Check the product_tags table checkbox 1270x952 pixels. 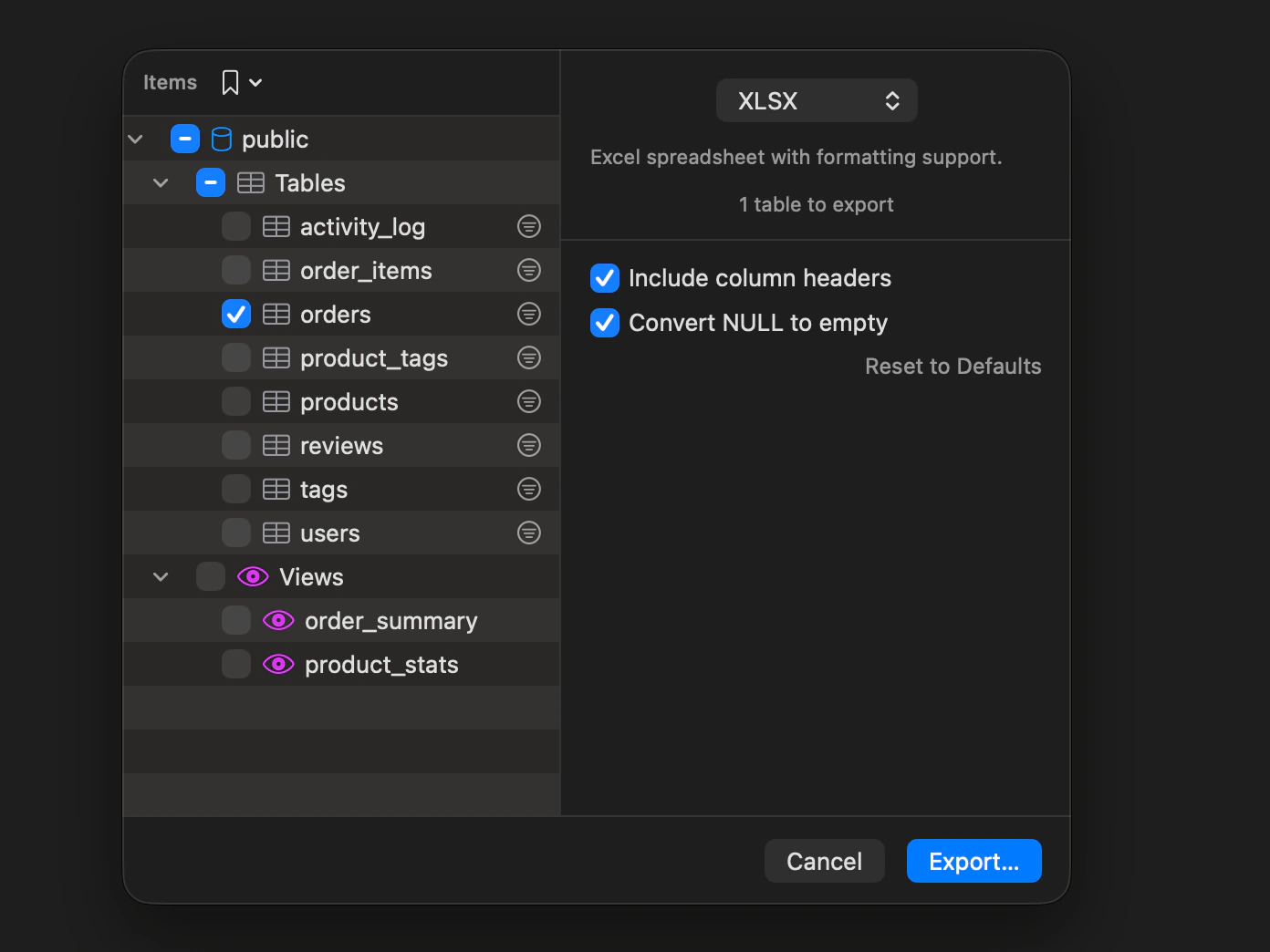(236, 357)
